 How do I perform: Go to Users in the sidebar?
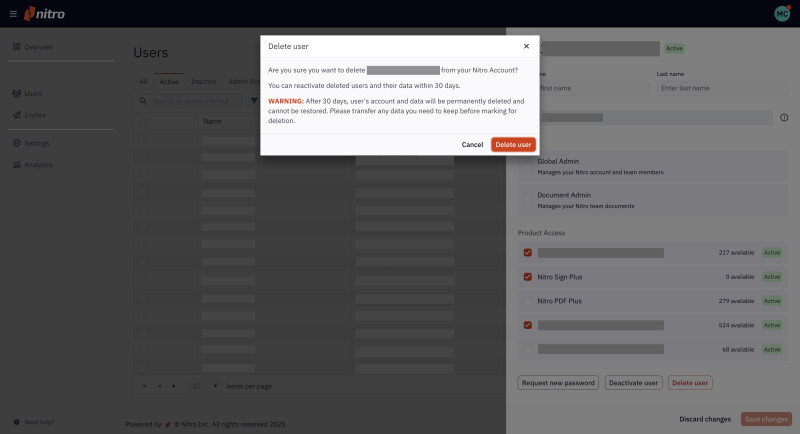[x=33, y=93]
